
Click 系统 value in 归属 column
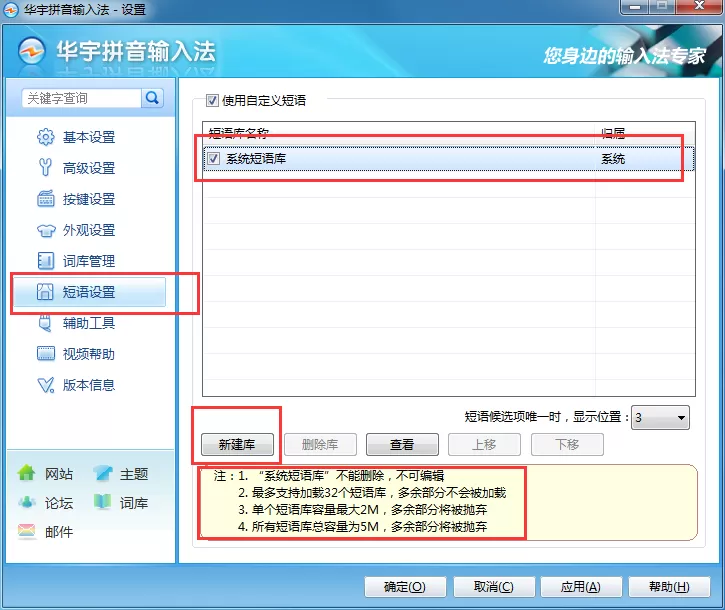(613, 159)
